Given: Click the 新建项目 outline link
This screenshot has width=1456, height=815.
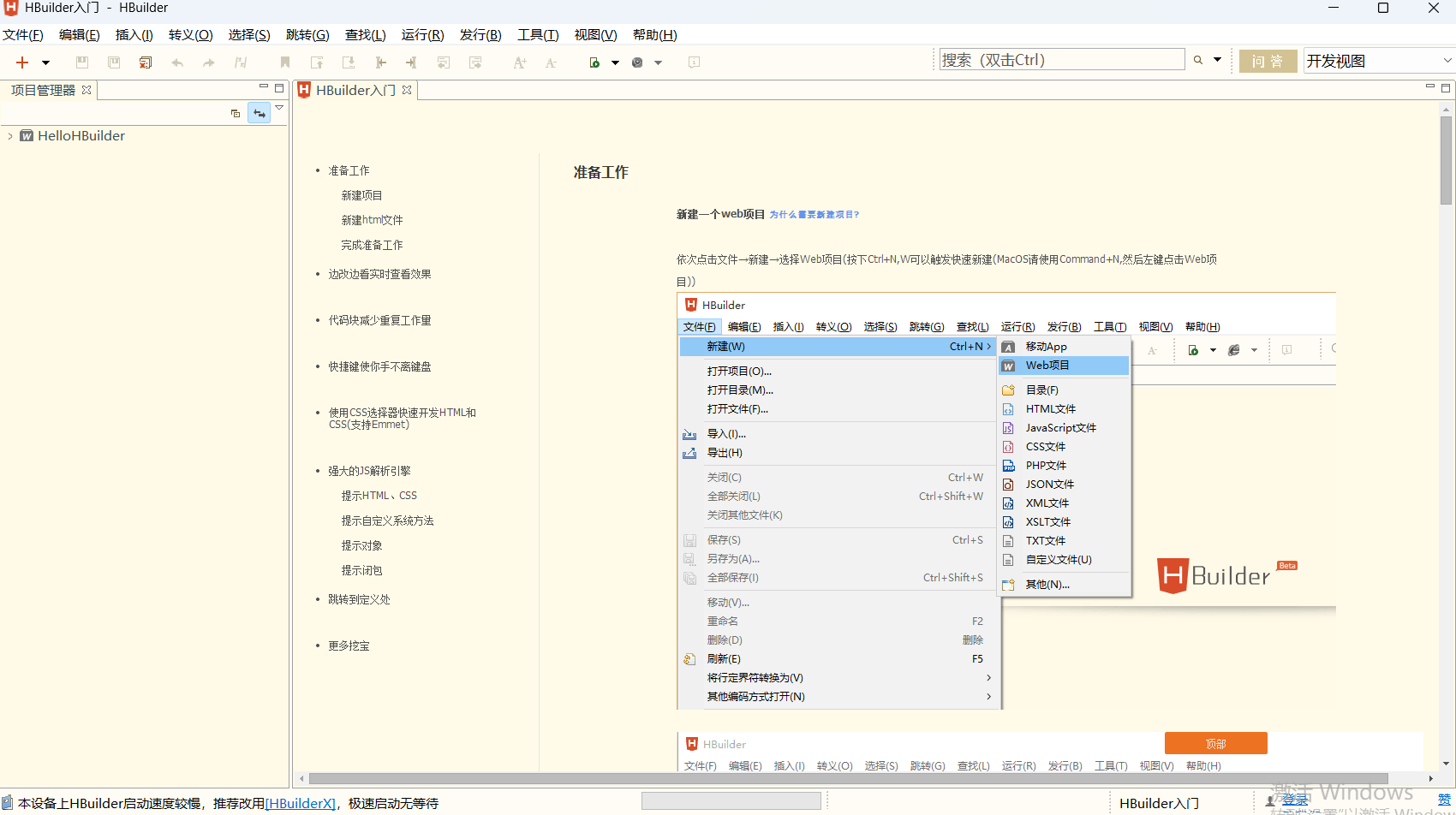Looking at the screenshot, I should click(361, 196).
